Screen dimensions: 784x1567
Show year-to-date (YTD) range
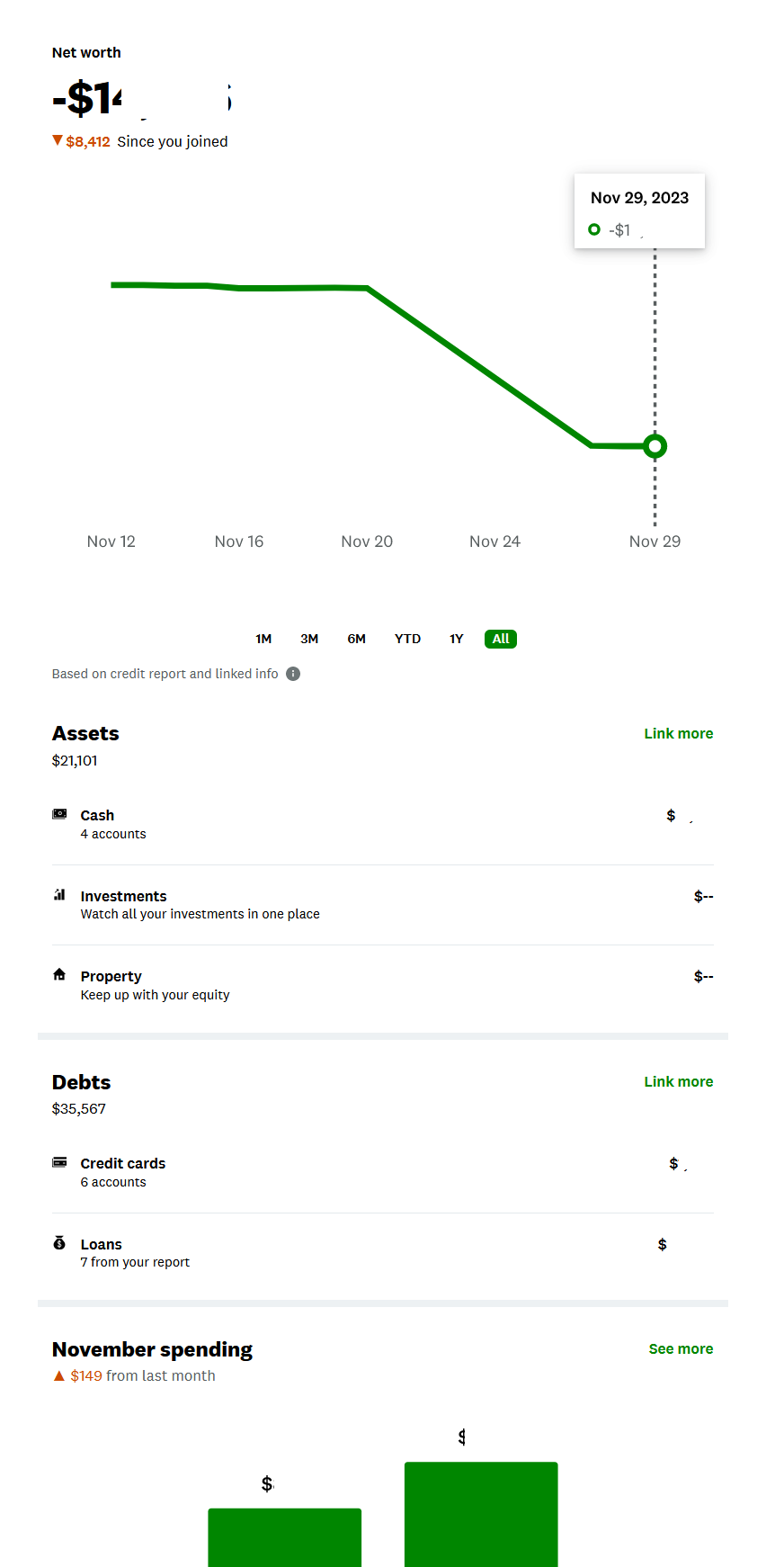point(407,639)
